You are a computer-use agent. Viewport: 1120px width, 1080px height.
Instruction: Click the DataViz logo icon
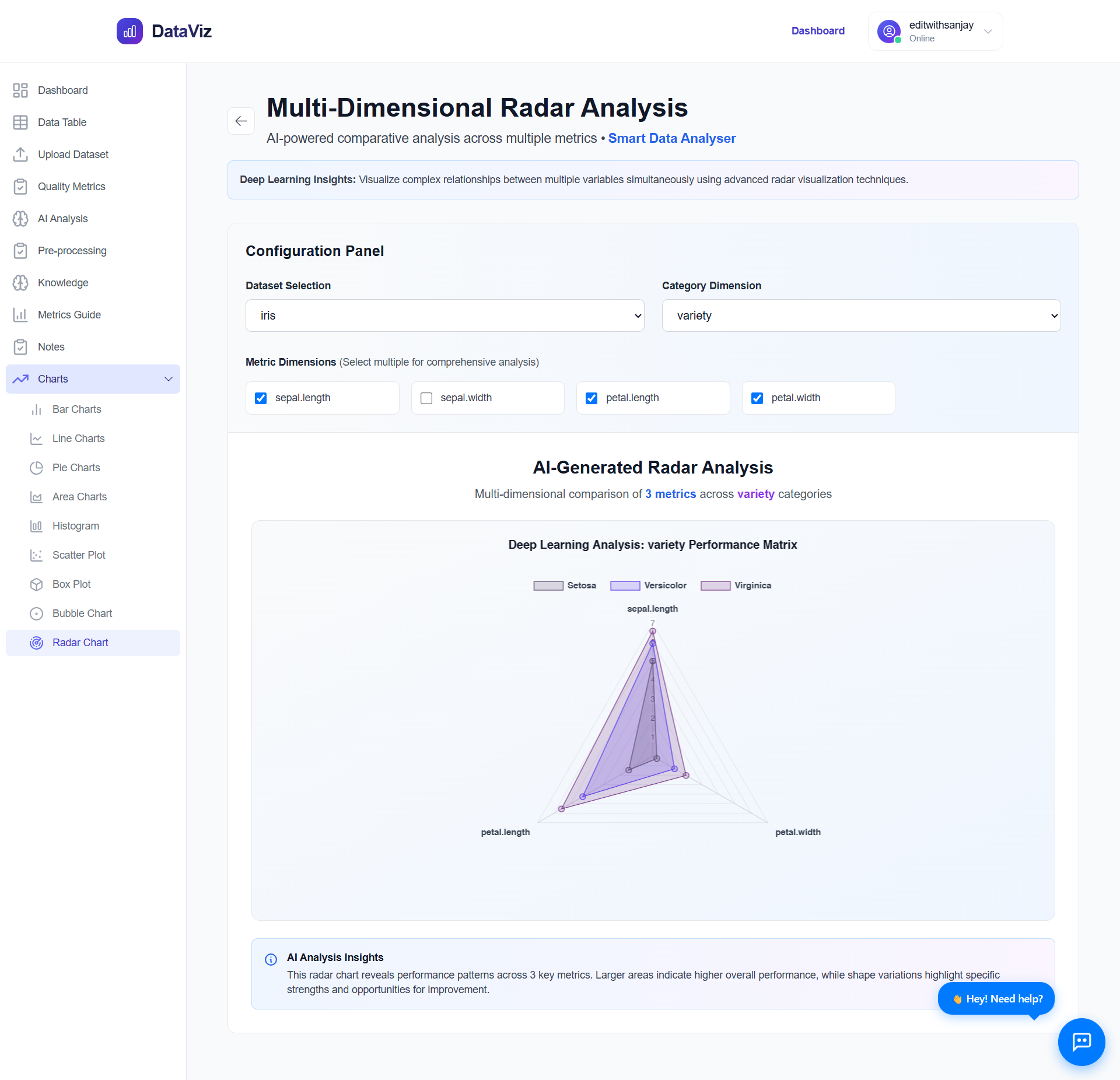[x=129, y=31]
